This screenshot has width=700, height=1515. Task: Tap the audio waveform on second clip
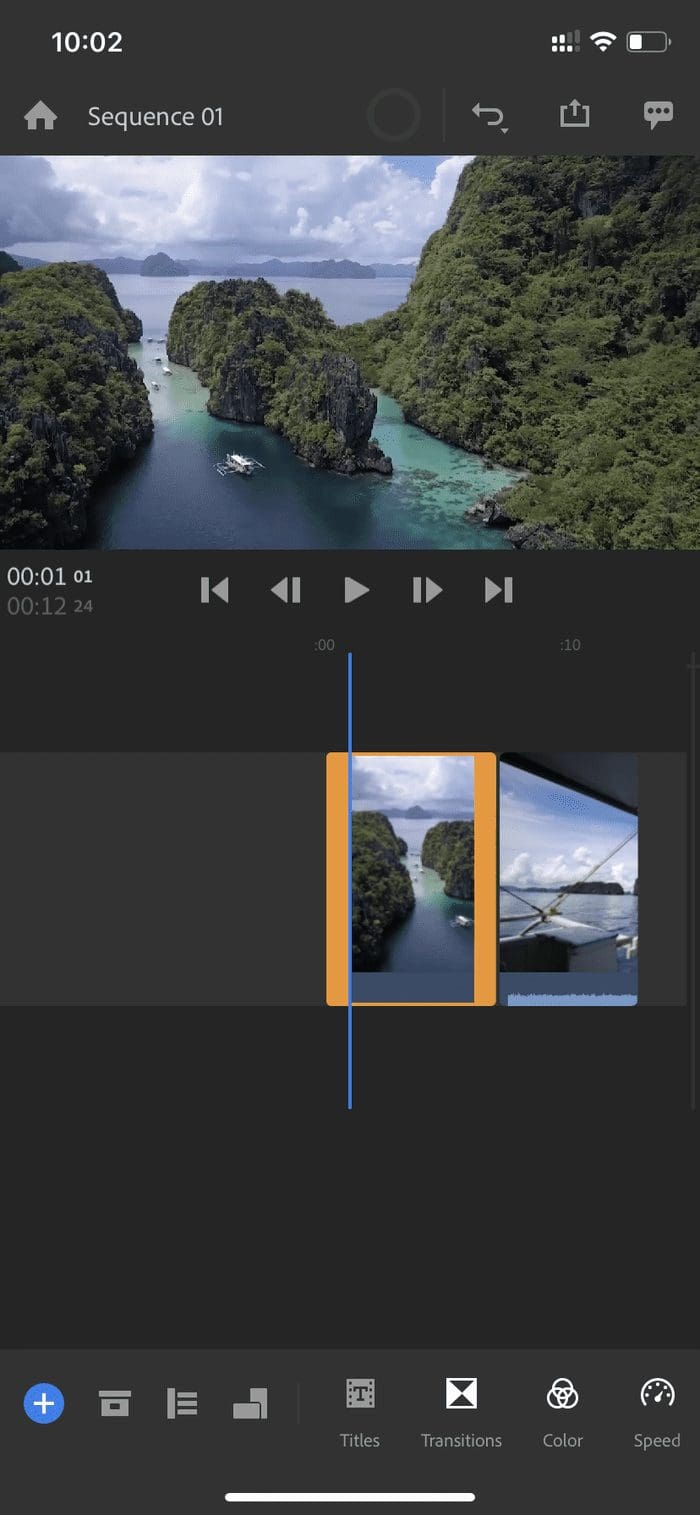[x=571, y=997]
